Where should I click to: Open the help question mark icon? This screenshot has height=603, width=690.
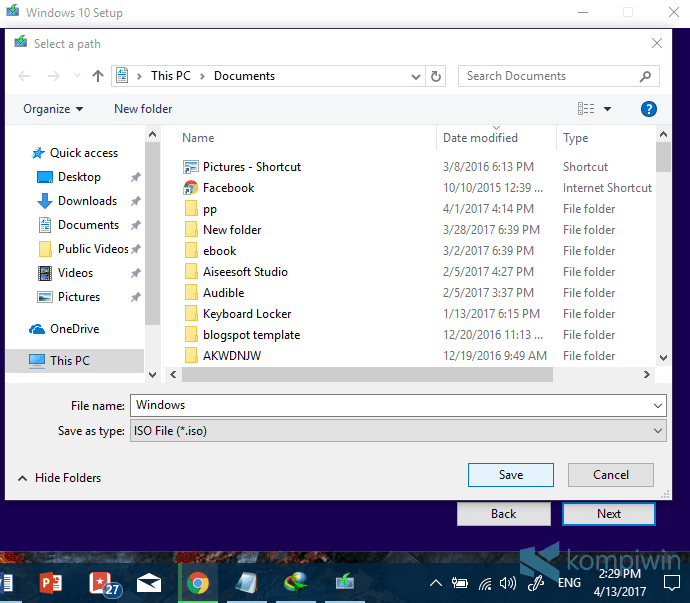649,109
